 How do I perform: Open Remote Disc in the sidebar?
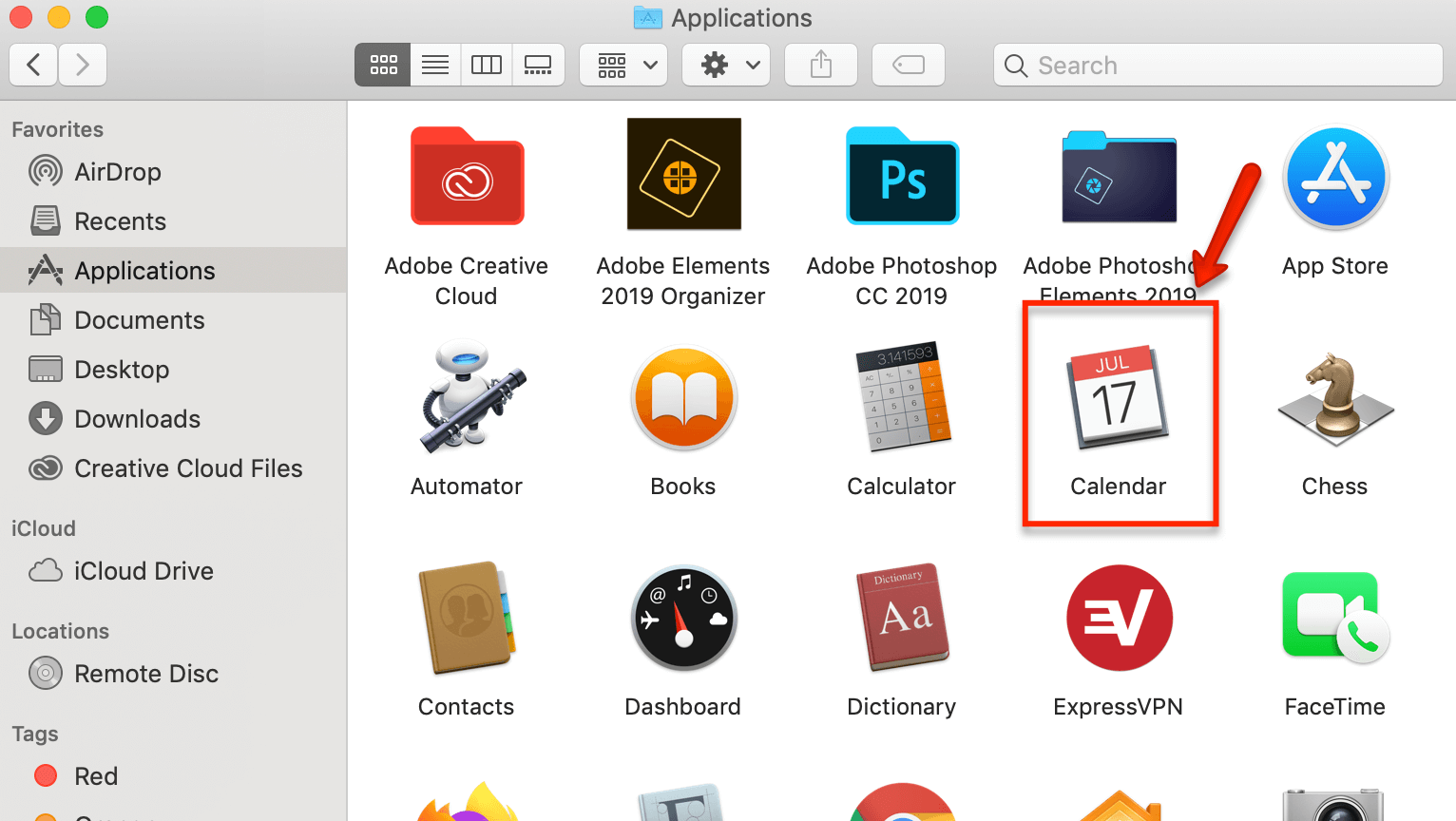173,674
